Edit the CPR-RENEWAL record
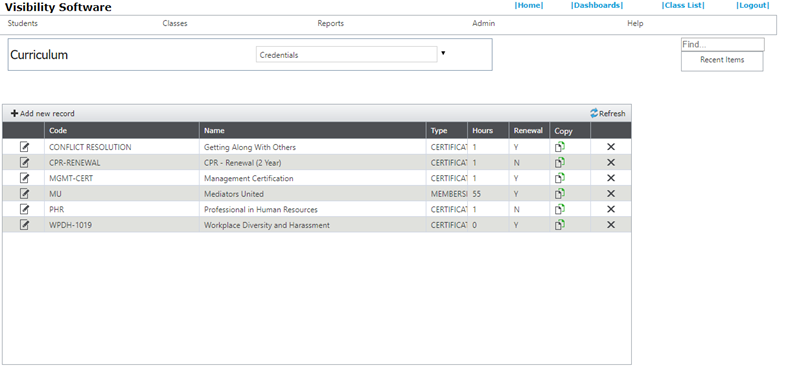Screen dimensions: 800x372 [x=24, y=163]
